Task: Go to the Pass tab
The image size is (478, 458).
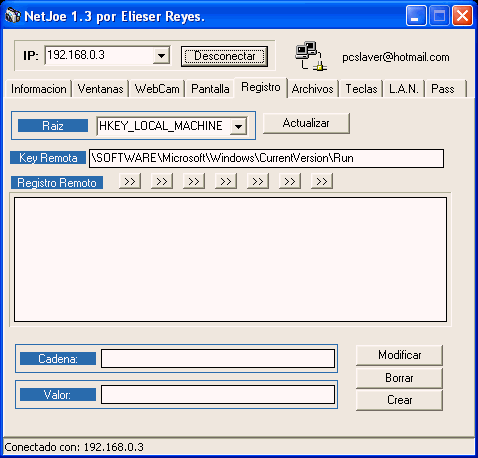Action: coord(445,89)
